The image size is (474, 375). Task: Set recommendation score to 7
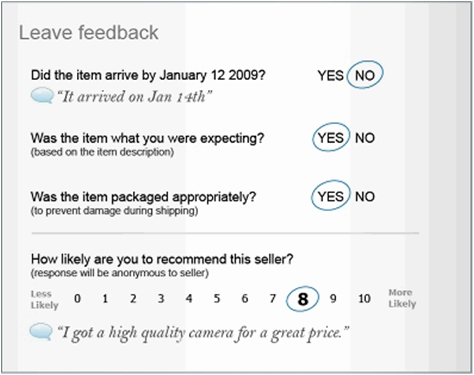(x=273, y=298)
